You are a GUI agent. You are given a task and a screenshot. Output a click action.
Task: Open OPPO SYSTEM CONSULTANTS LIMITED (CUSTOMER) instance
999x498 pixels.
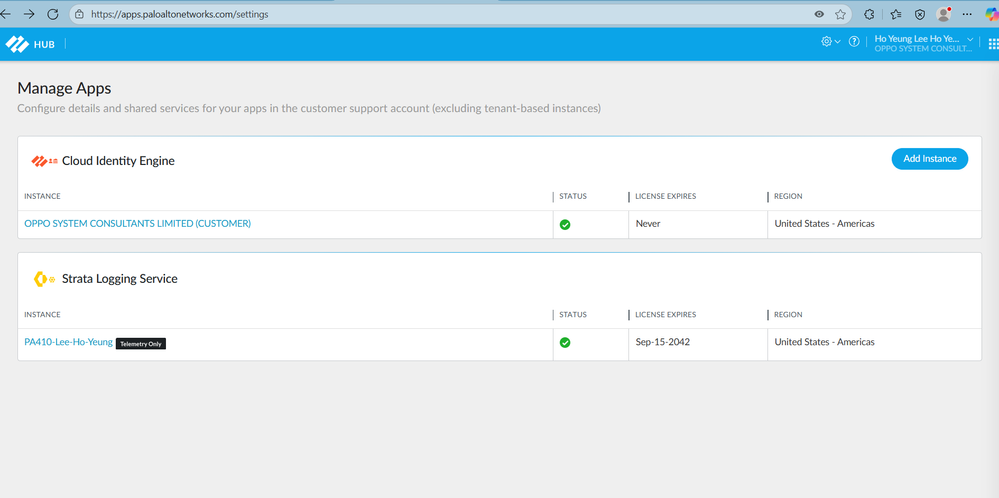[138, 224]
